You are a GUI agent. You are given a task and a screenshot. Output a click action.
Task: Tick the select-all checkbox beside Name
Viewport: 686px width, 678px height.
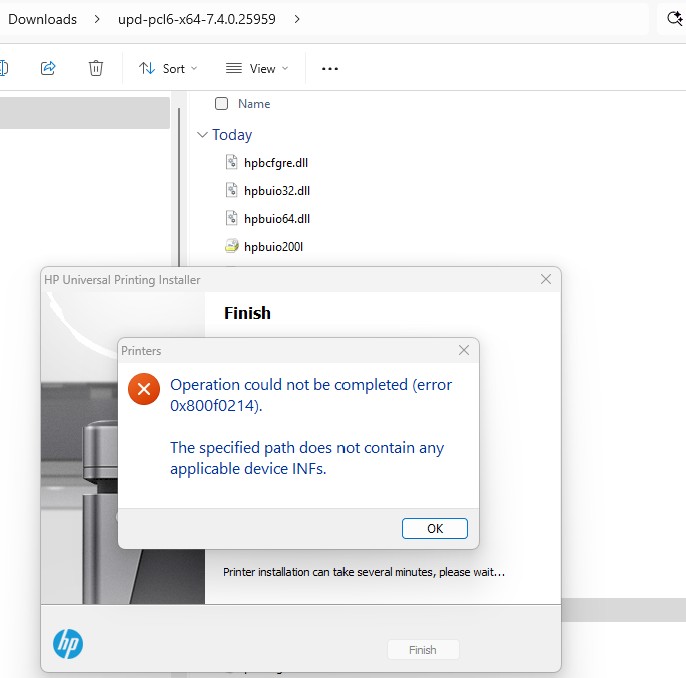(x=221, y=104)
